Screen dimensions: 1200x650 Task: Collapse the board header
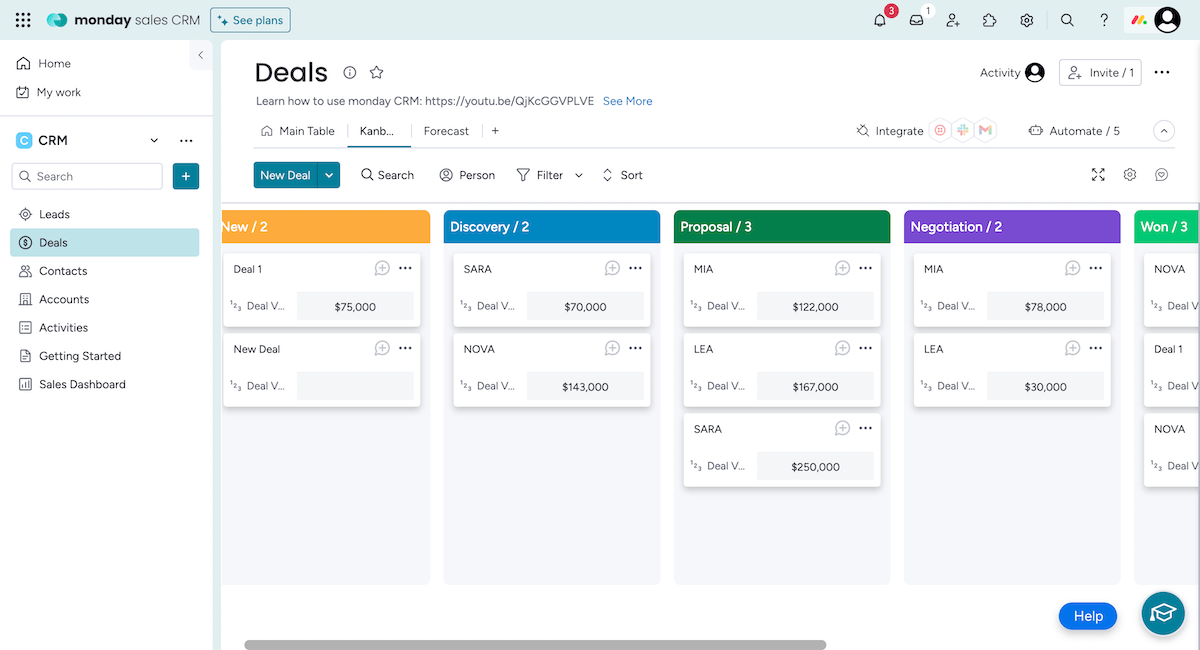[1163, 131]
